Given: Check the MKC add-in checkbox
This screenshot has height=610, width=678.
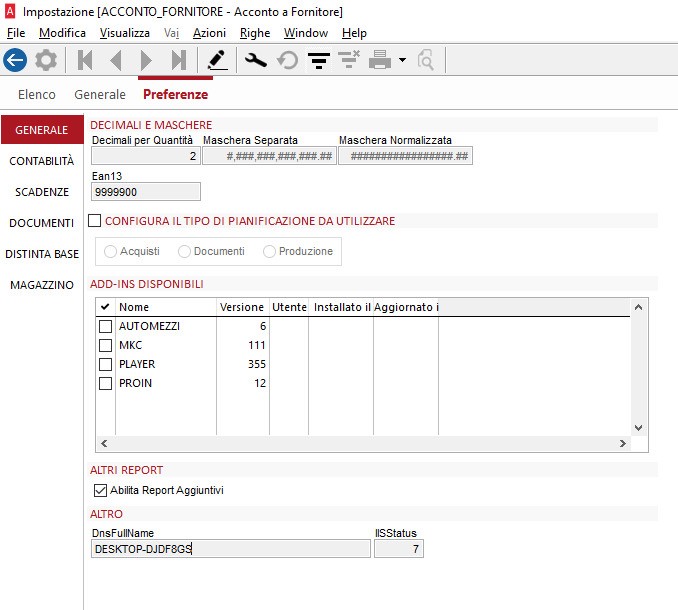Looking at the screenshot, I should coord(106,345).
